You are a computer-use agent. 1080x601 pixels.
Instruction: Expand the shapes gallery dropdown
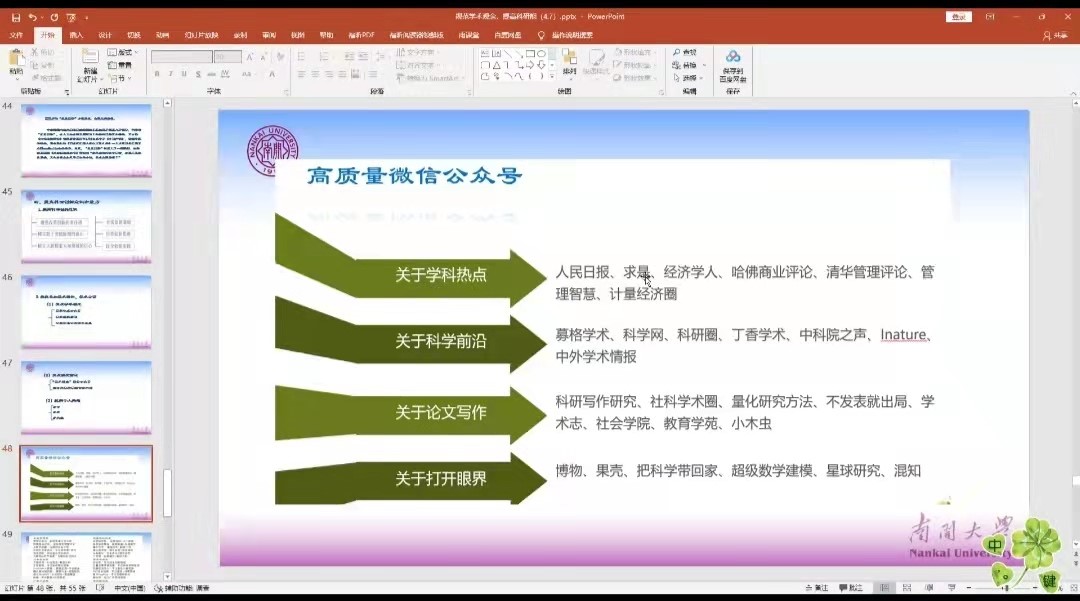(x=552, y=76)
